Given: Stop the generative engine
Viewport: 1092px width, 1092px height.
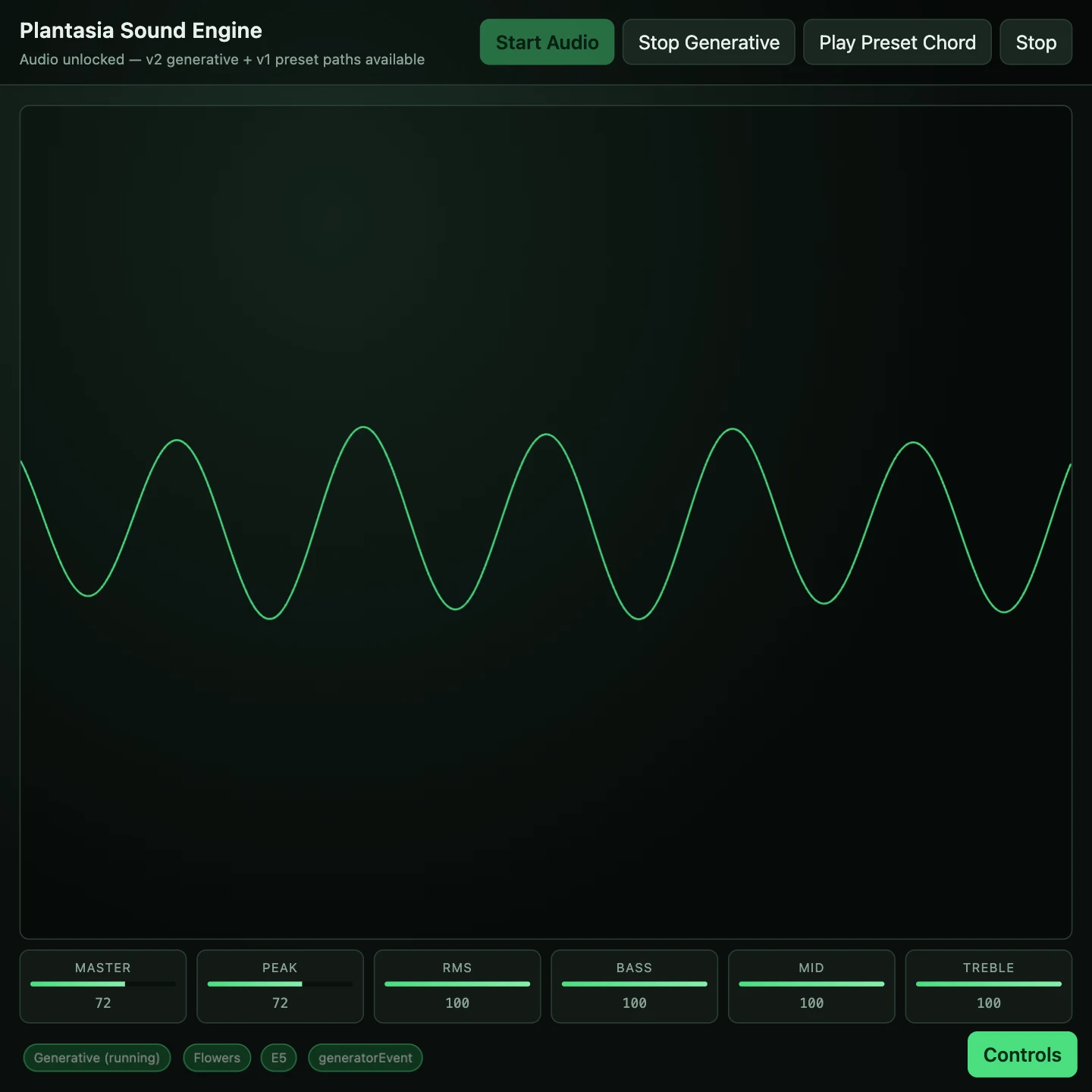Looking at the screenshot, I should (x=708, y=42).
